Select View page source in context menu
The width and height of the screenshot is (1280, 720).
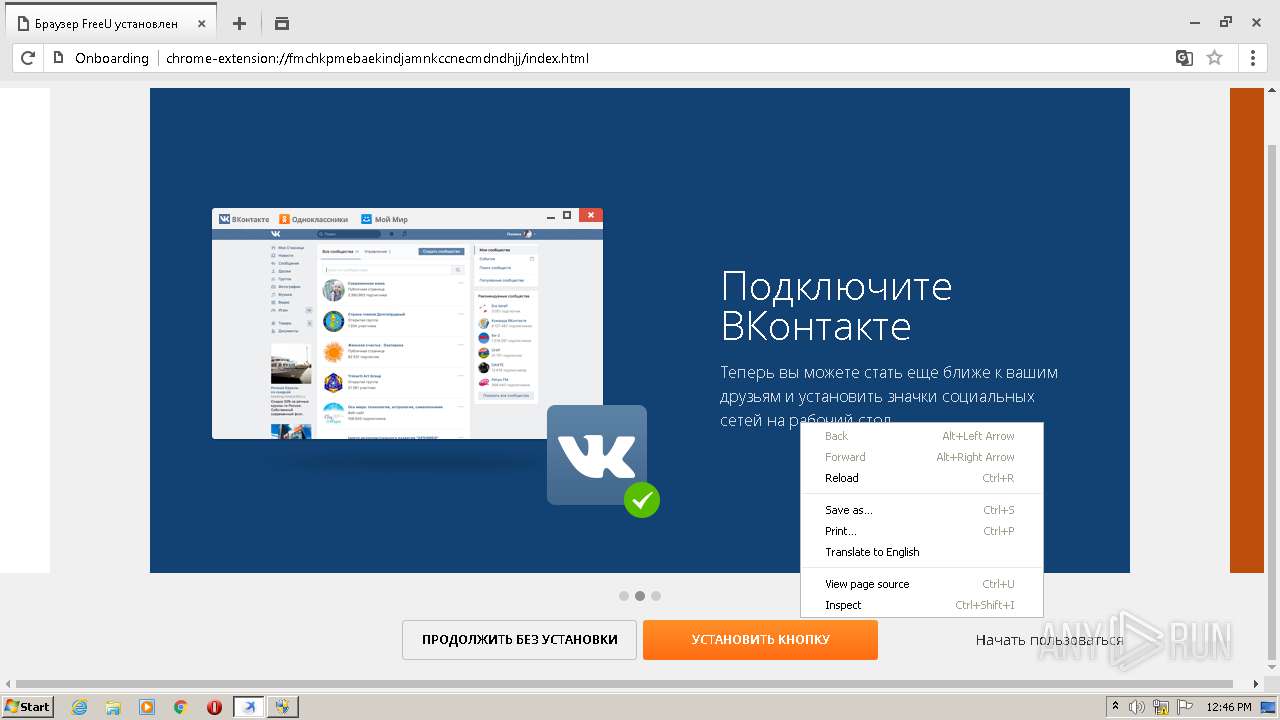(x=922, y=584)
